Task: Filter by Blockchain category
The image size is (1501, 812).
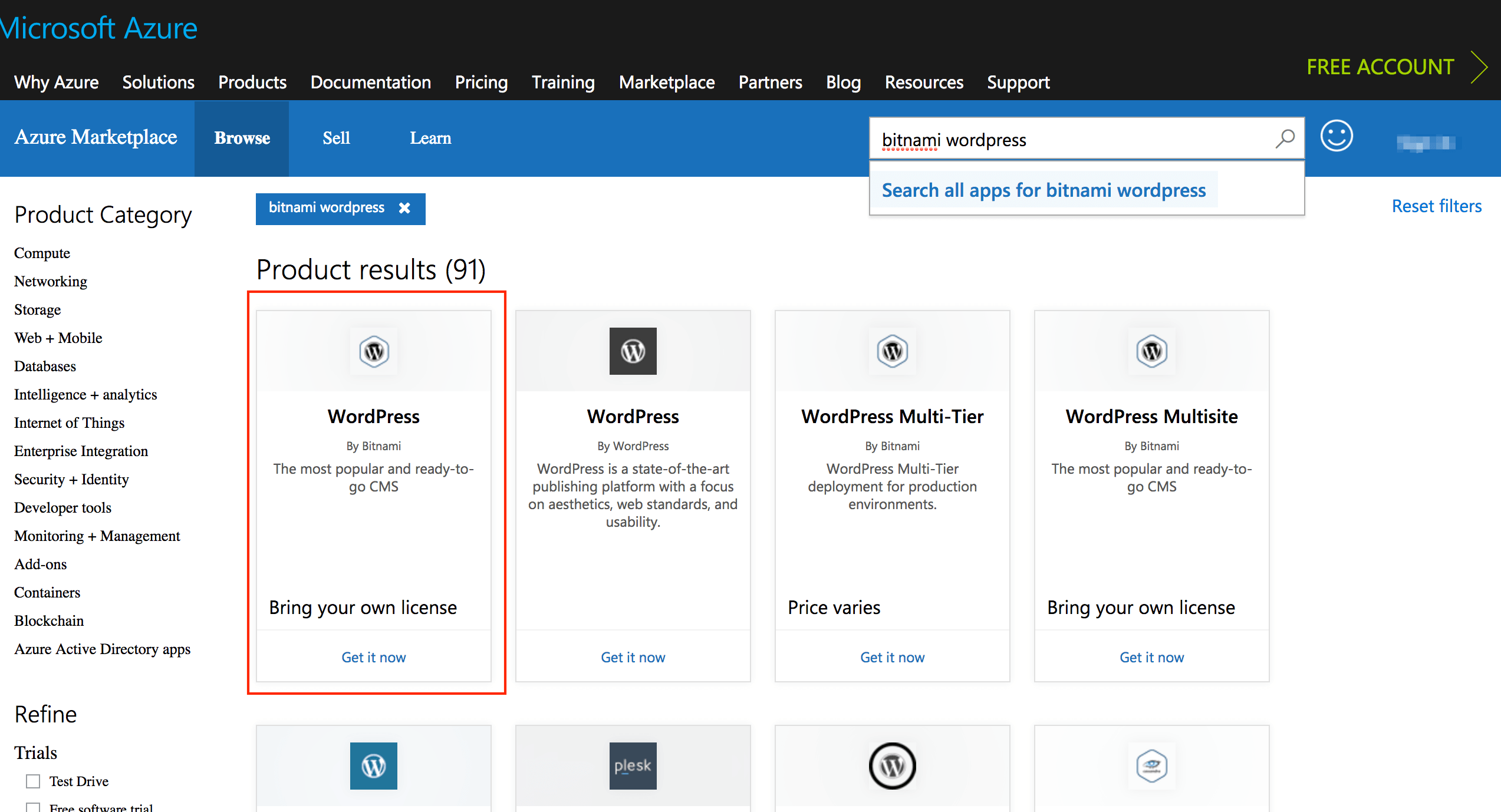Action: point(49,621)
